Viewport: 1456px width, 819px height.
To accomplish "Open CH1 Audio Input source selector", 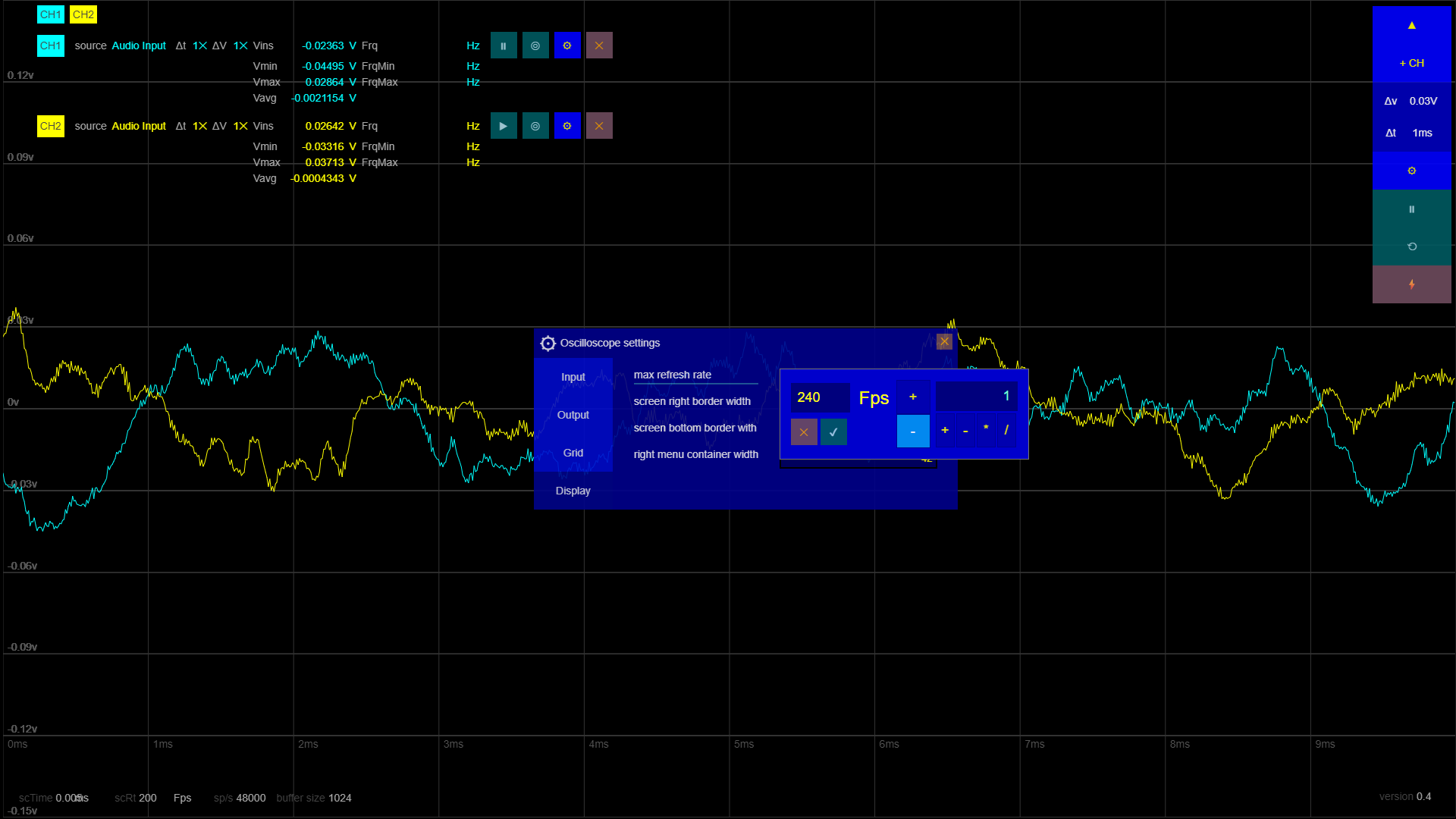I will coord(139,45).
